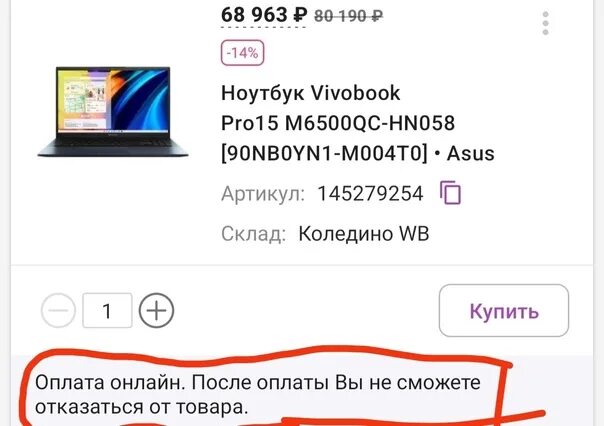Tap the Артикул label
This screenshot has width=604, height=426.
tap(263, 194)
